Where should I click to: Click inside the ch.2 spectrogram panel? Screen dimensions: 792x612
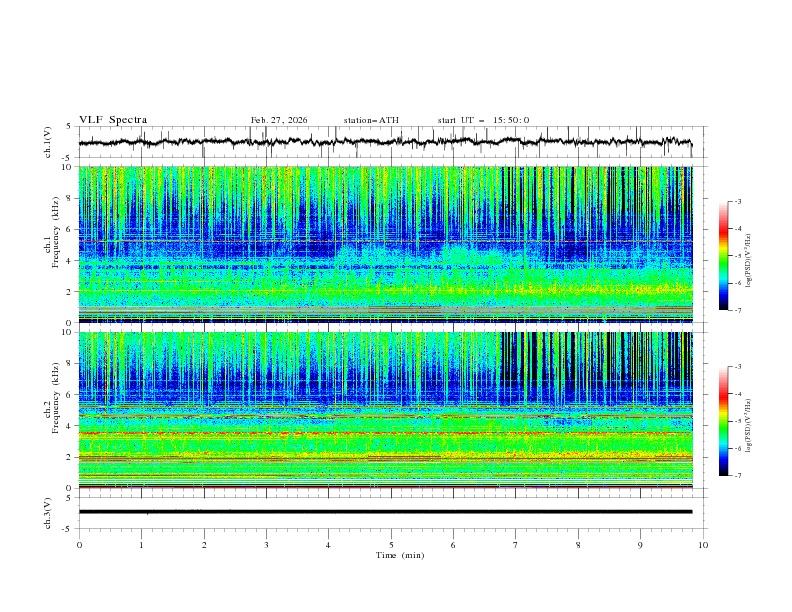(385, 410)
